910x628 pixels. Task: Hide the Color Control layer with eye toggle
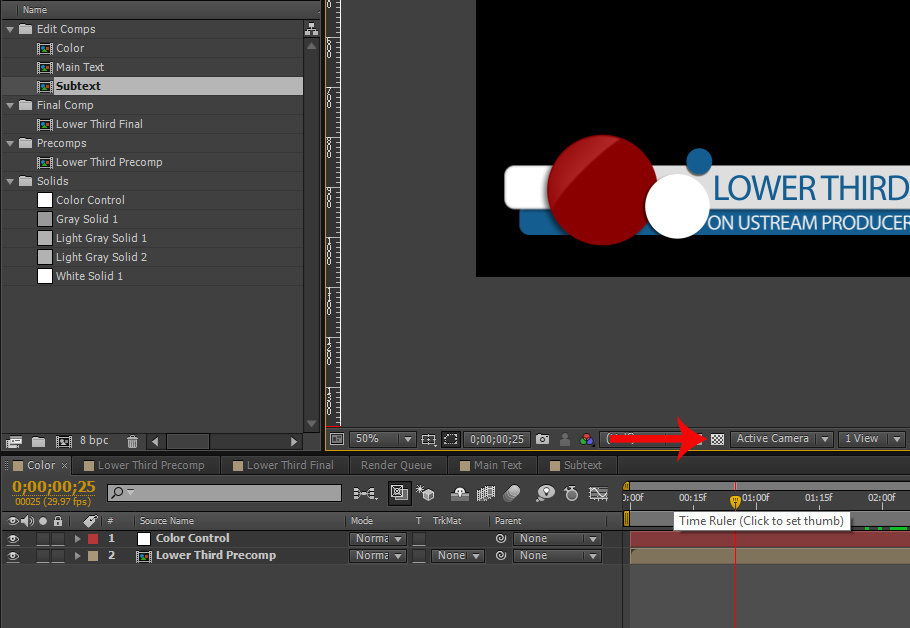pos(13,539)
